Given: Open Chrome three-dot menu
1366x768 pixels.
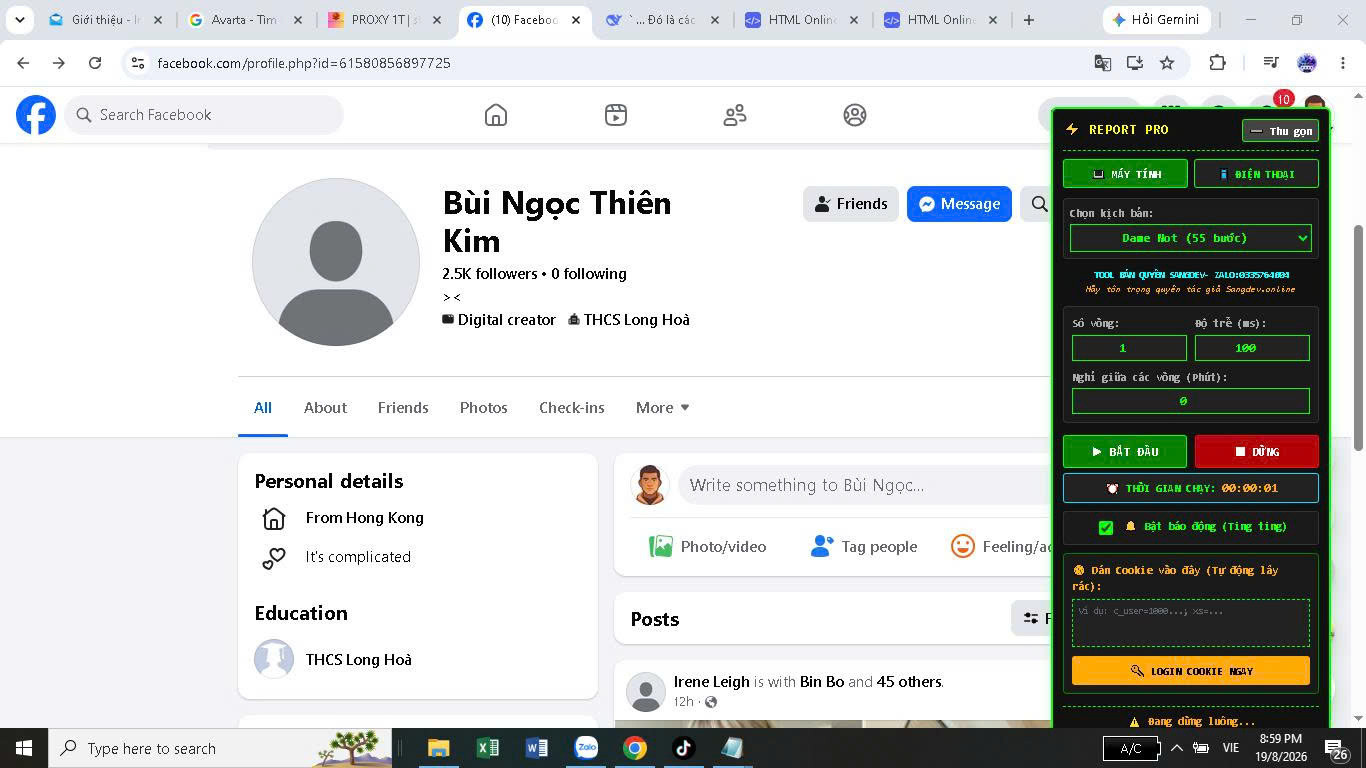Looking at the screenshot, I should (x=1343, y=63).
